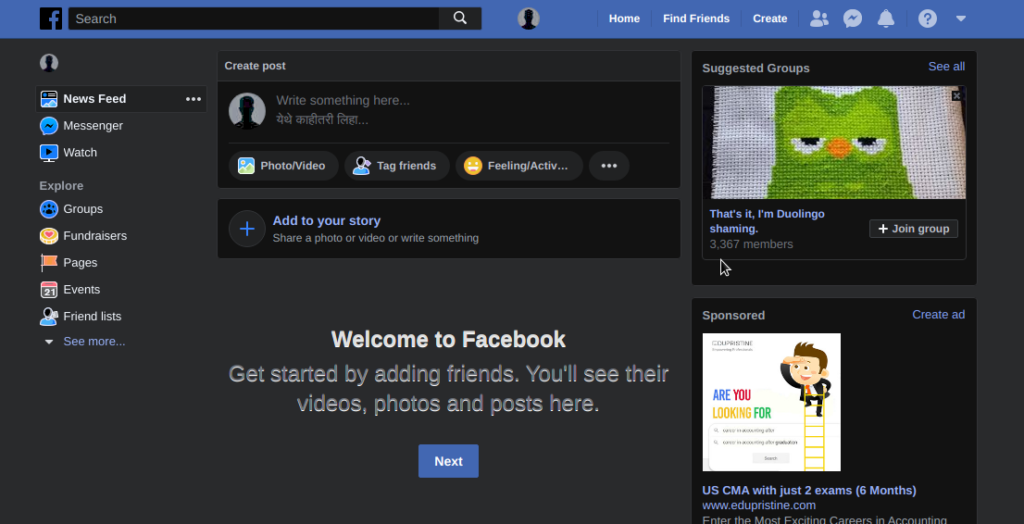Click the avatar in Create post box

247,110
